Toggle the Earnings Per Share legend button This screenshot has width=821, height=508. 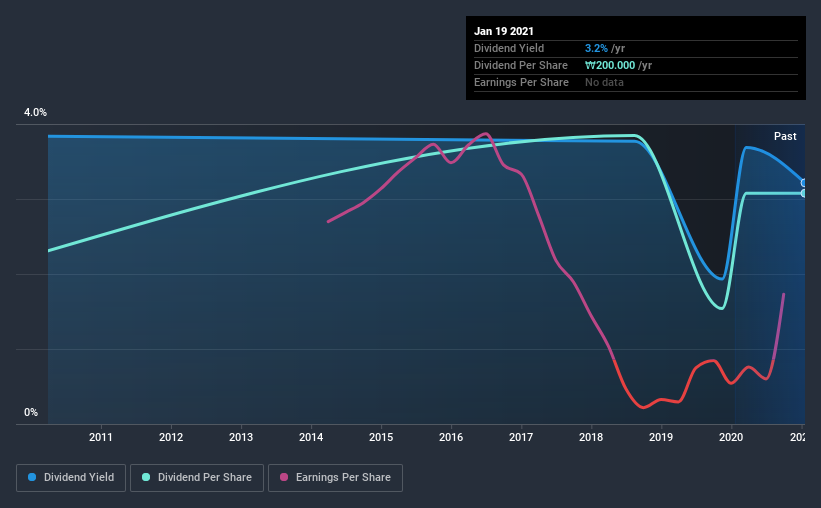click(335, 478)
